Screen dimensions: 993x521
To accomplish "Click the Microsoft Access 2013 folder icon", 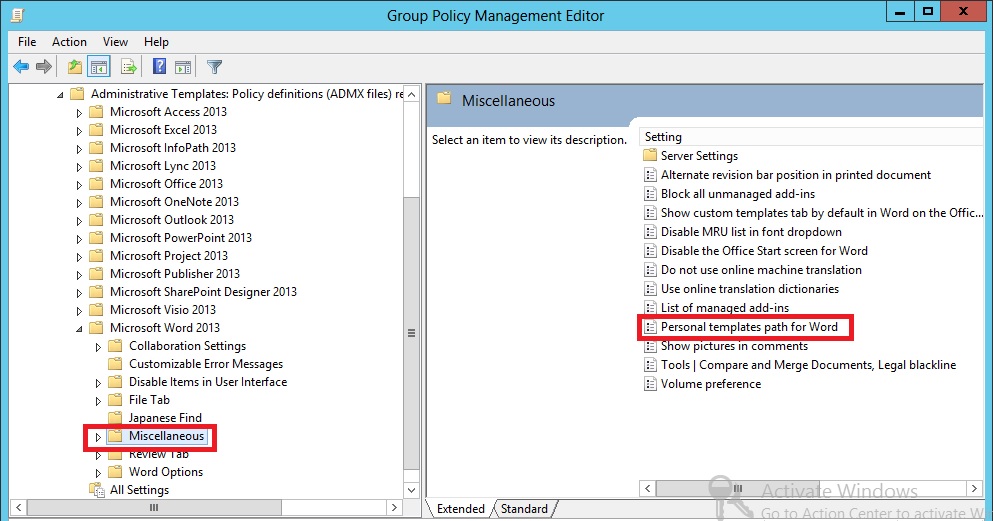I will (96, 112).
